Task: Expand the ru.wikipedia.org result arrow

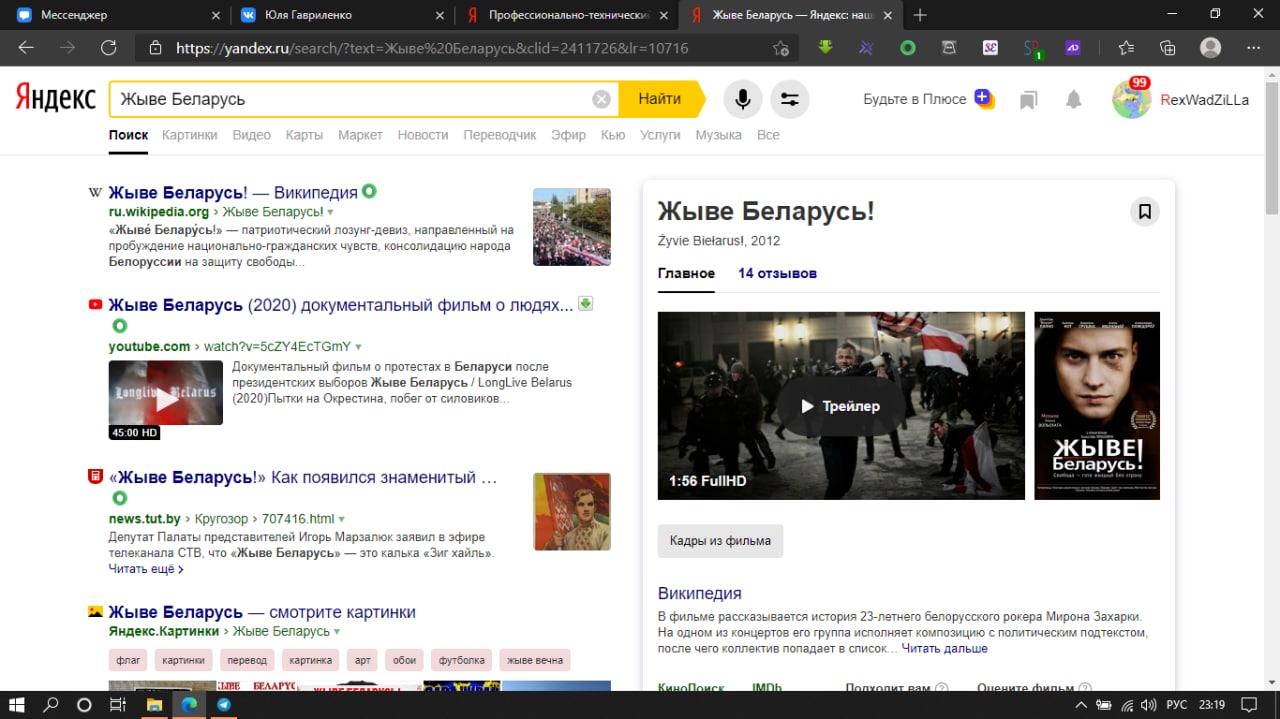Action: (330, 212)
